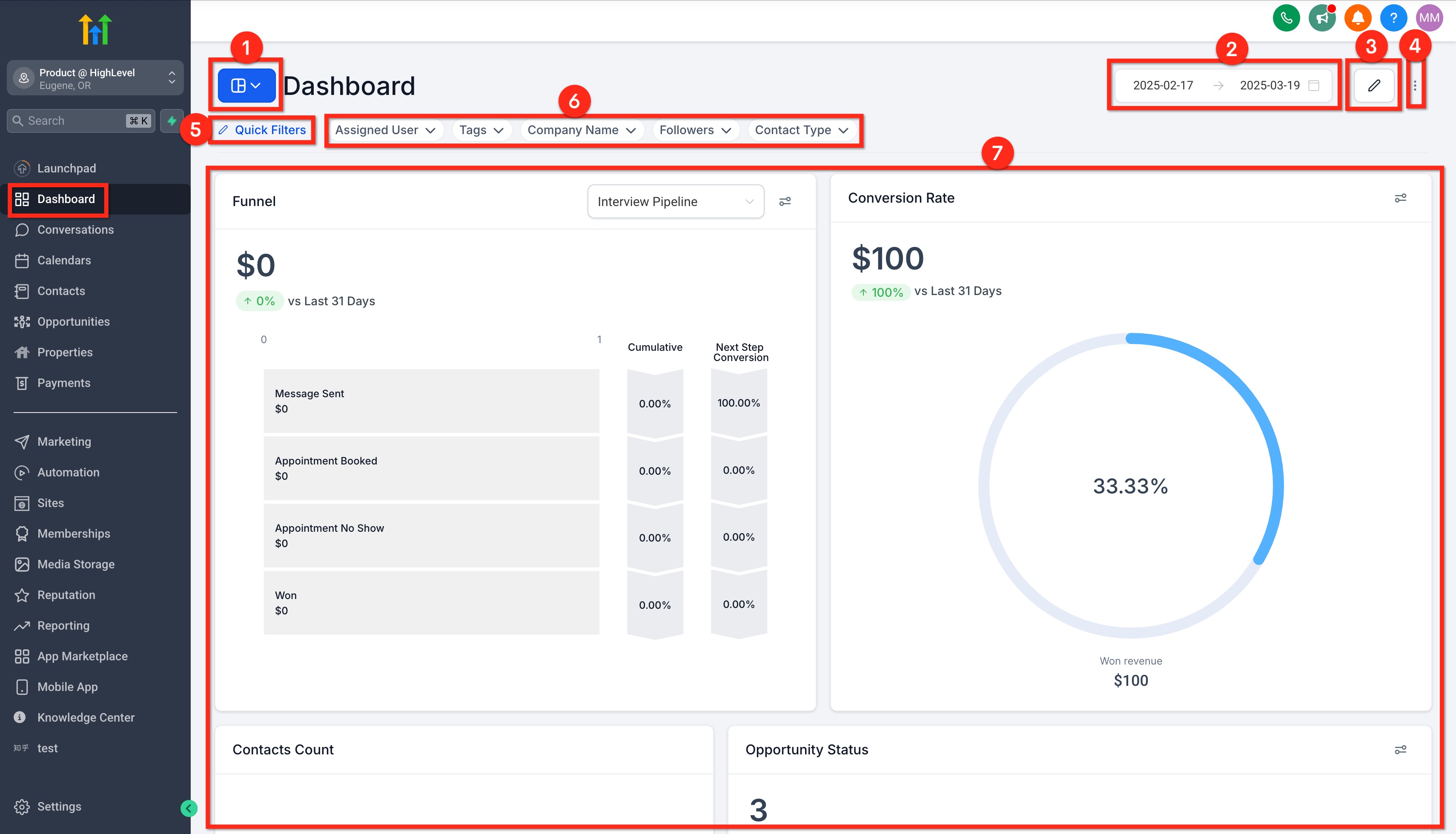This screenshot has height=834, width=1456.
Task: Open the three-dot dashboard options menu
Action: click(1415, 85)
